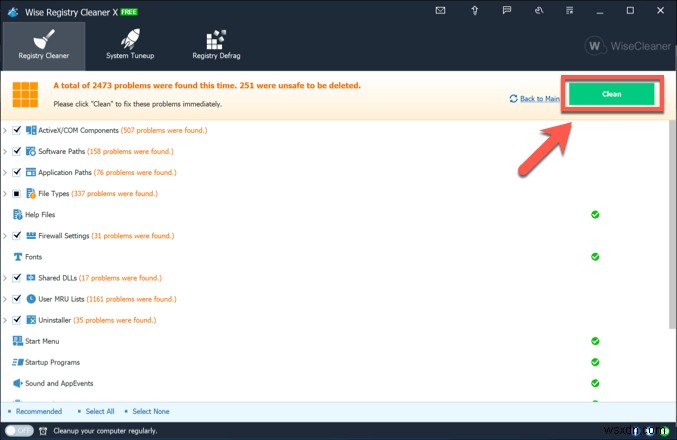Uncheck Software Paths checkbox
The image size is (677, 440).
tap(16, 151)
